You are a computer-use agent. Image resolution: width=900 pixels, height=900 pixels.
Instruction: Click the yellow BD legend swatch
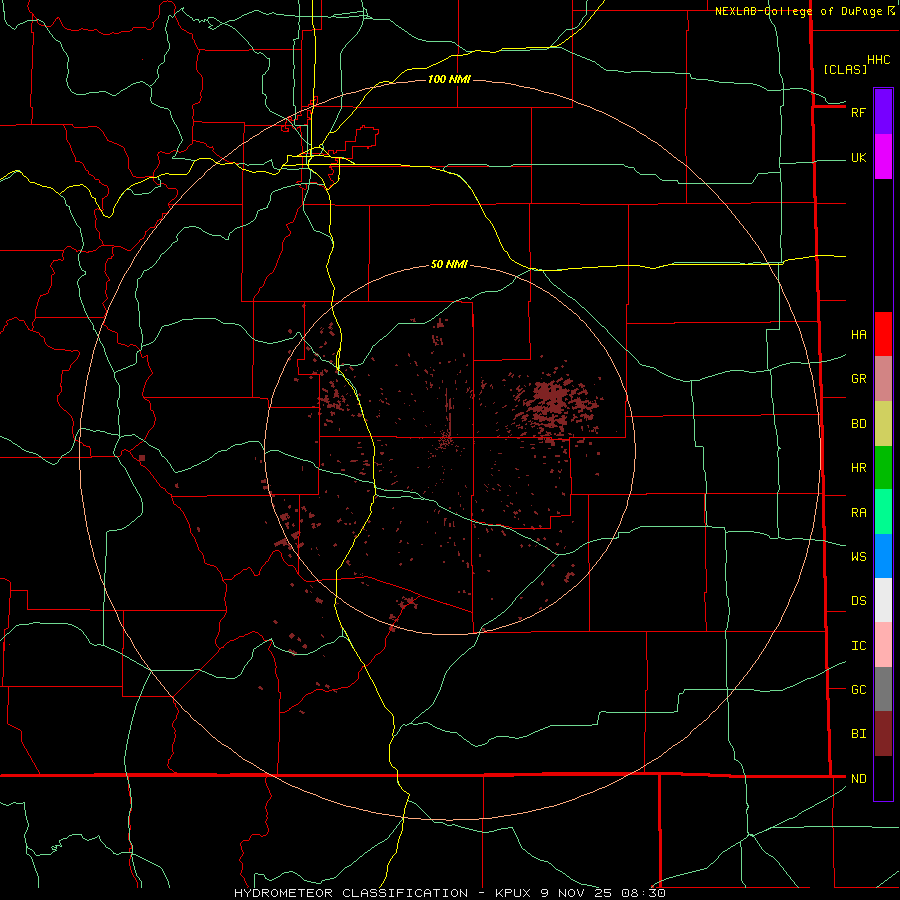click(x=883, y=424)
